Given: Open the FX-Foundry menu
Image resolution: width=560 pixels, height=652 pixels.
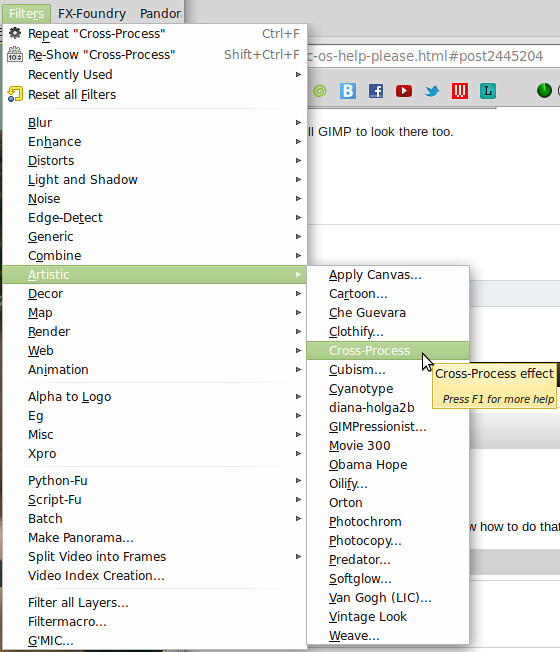Looking at the screenshot, I should click(92, 14).
